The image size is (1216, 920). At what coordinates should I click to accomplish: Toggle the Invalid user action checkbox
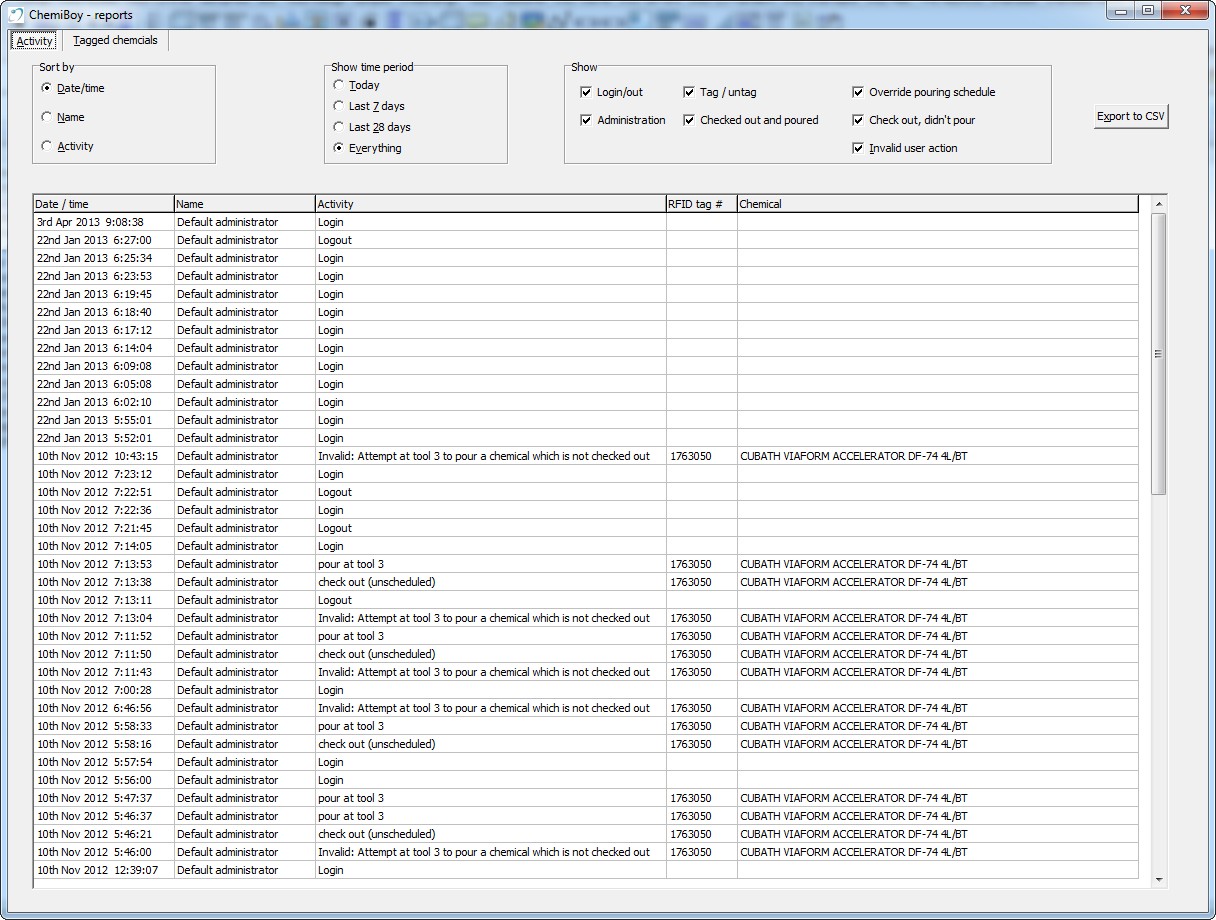tap(858, 148)
